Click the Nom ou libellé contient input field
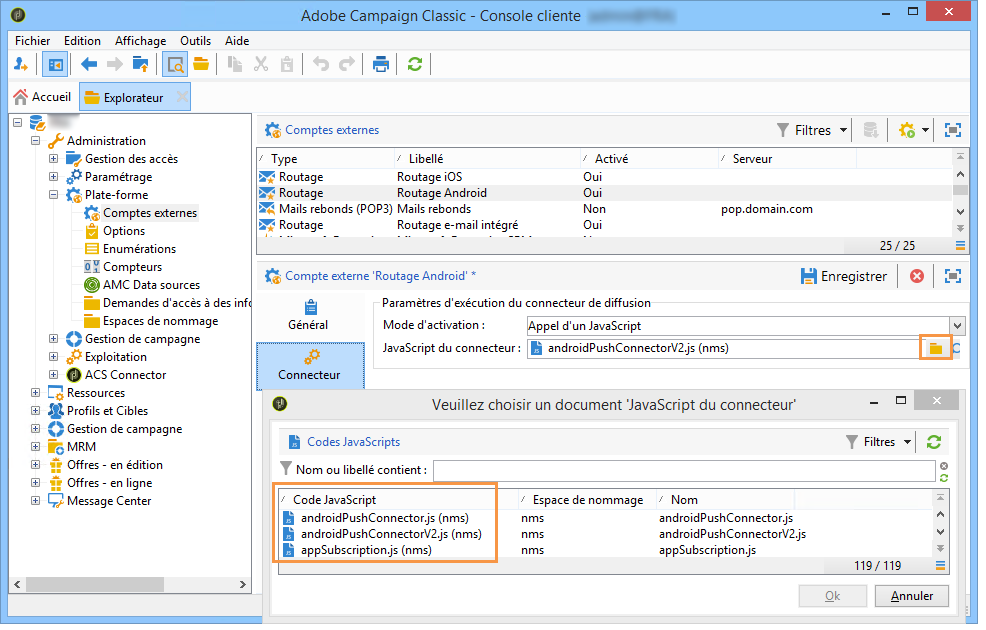The image size is (986, 630). (684, 470)
